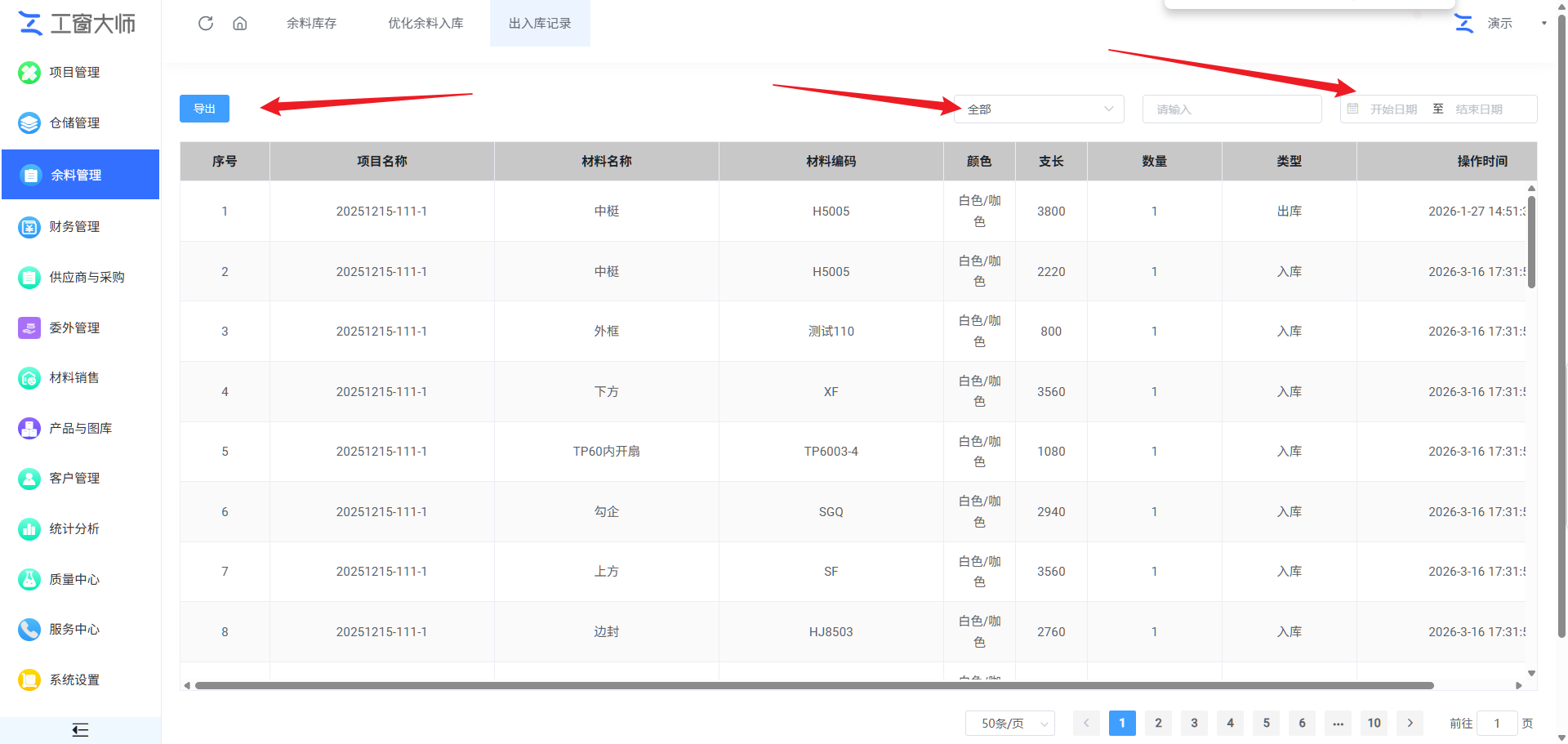This screenshot has height=744, width=1568.
Task: Switch to the 余料库存 tab
Action: click(x=311, y=23)
